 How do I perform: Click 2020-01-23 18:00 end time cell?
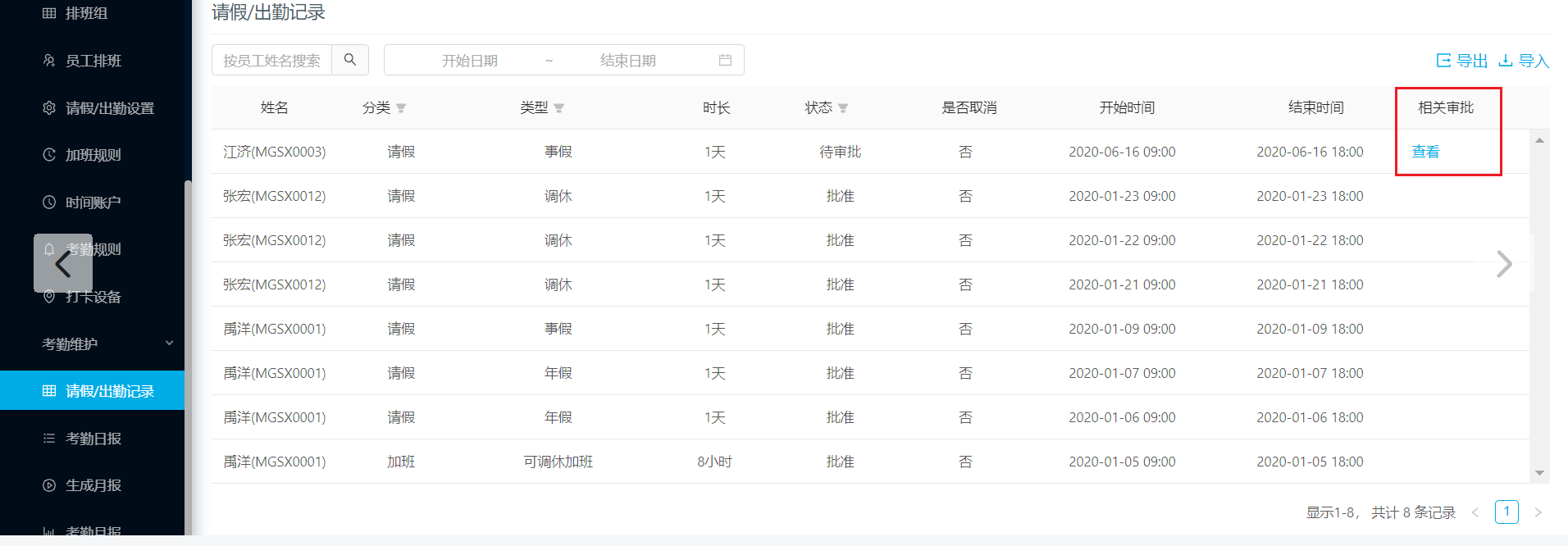point(1310,196)
